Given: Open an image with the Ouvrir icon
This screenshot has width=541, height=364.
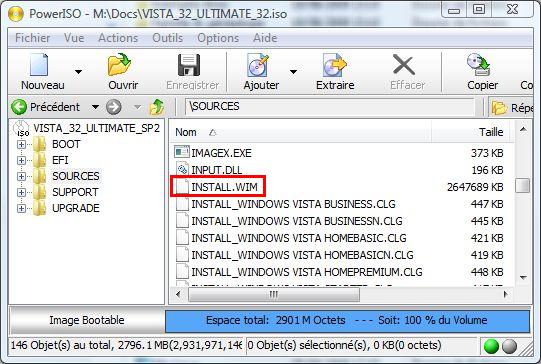Looking at the screenshot, I should coord(119,65).
